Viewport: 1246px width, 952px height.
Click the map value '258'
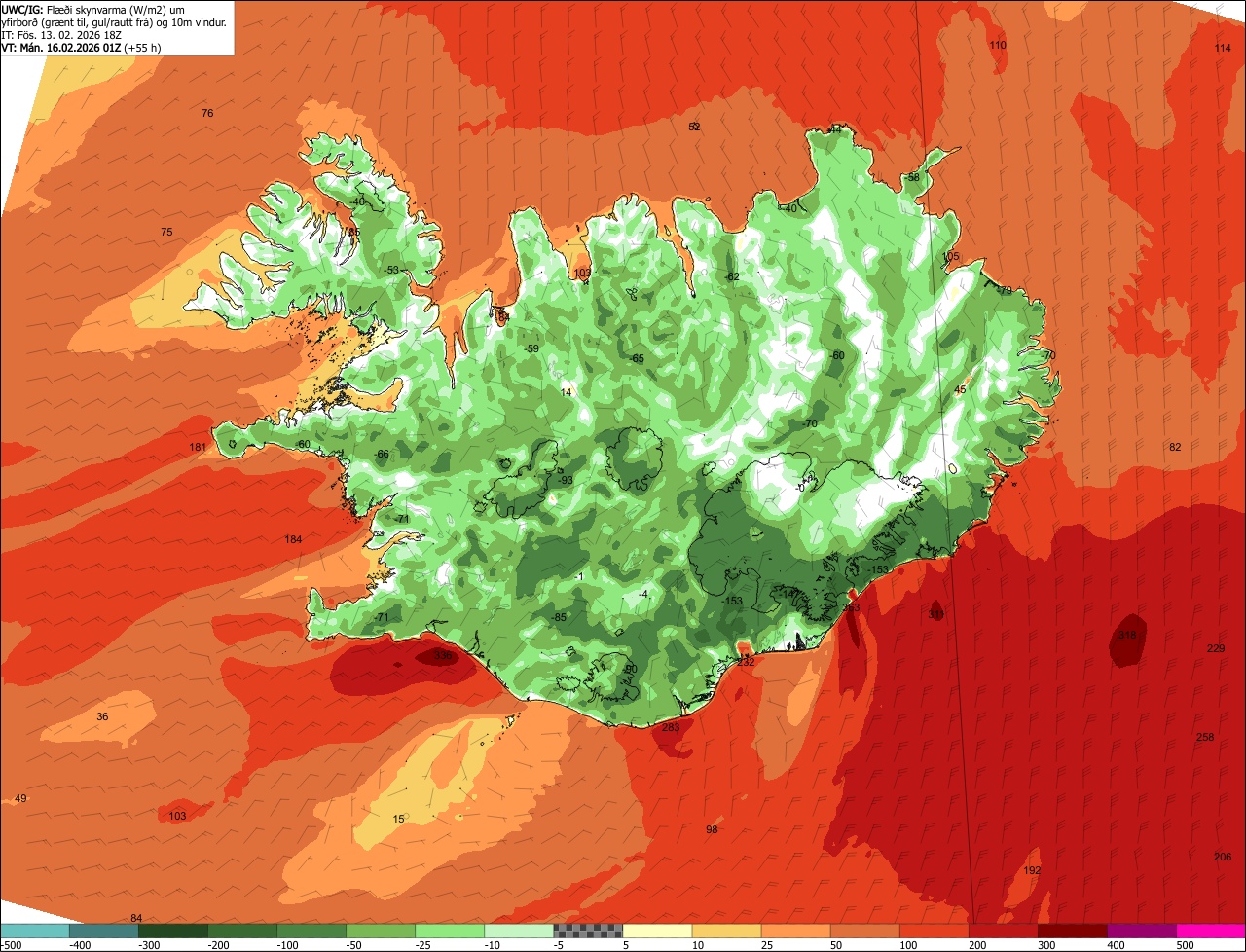(x=1205, y=737)
